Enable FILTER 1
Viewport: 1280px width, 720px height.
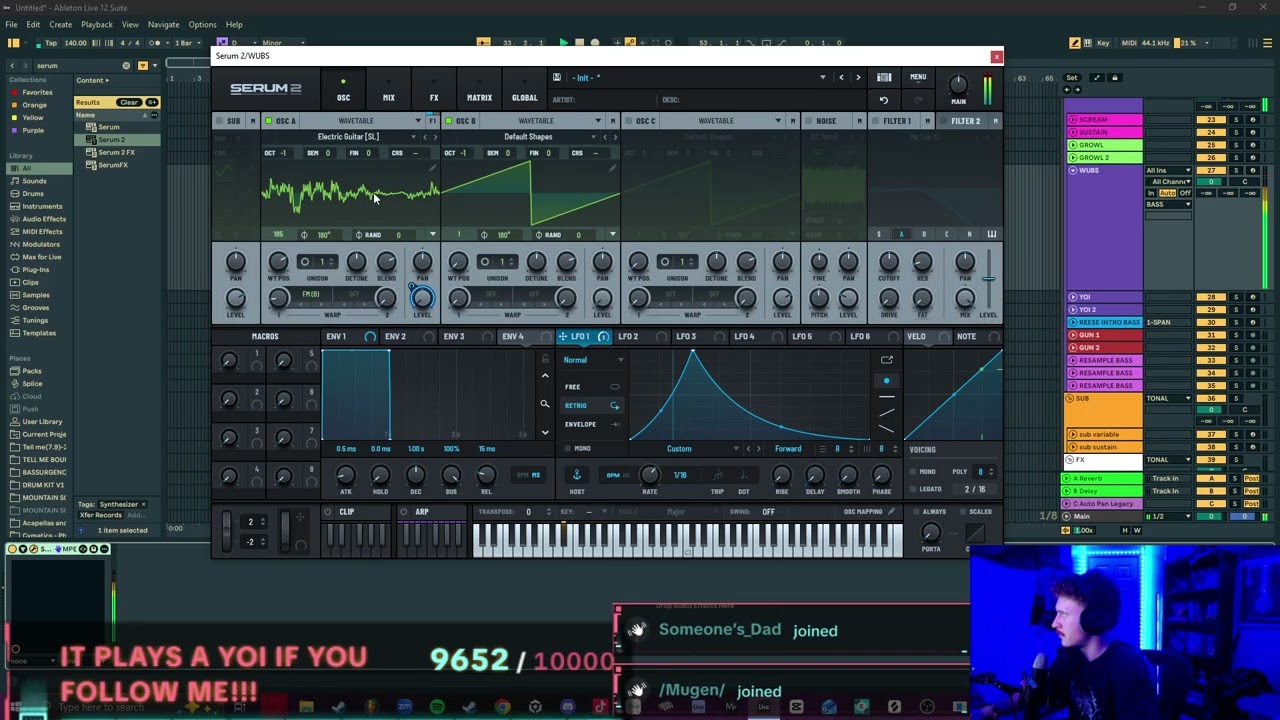875,121
